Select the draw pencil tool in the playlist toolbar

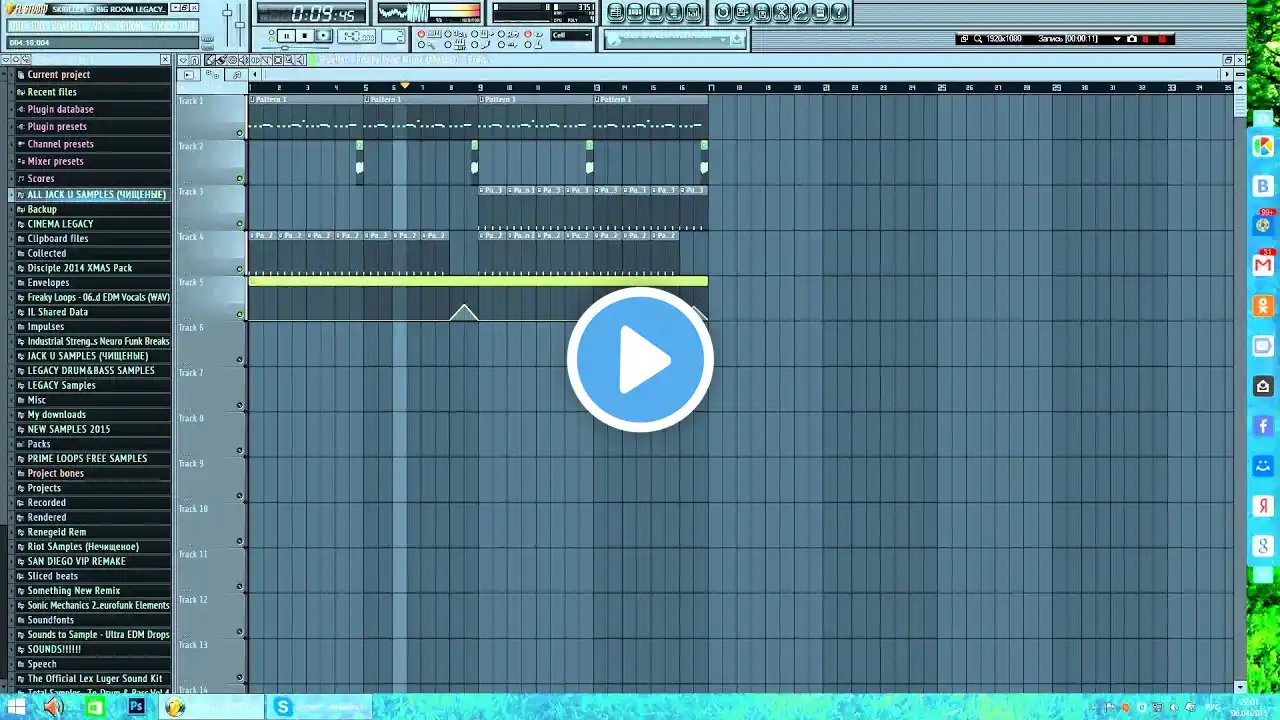click(209, 60)
